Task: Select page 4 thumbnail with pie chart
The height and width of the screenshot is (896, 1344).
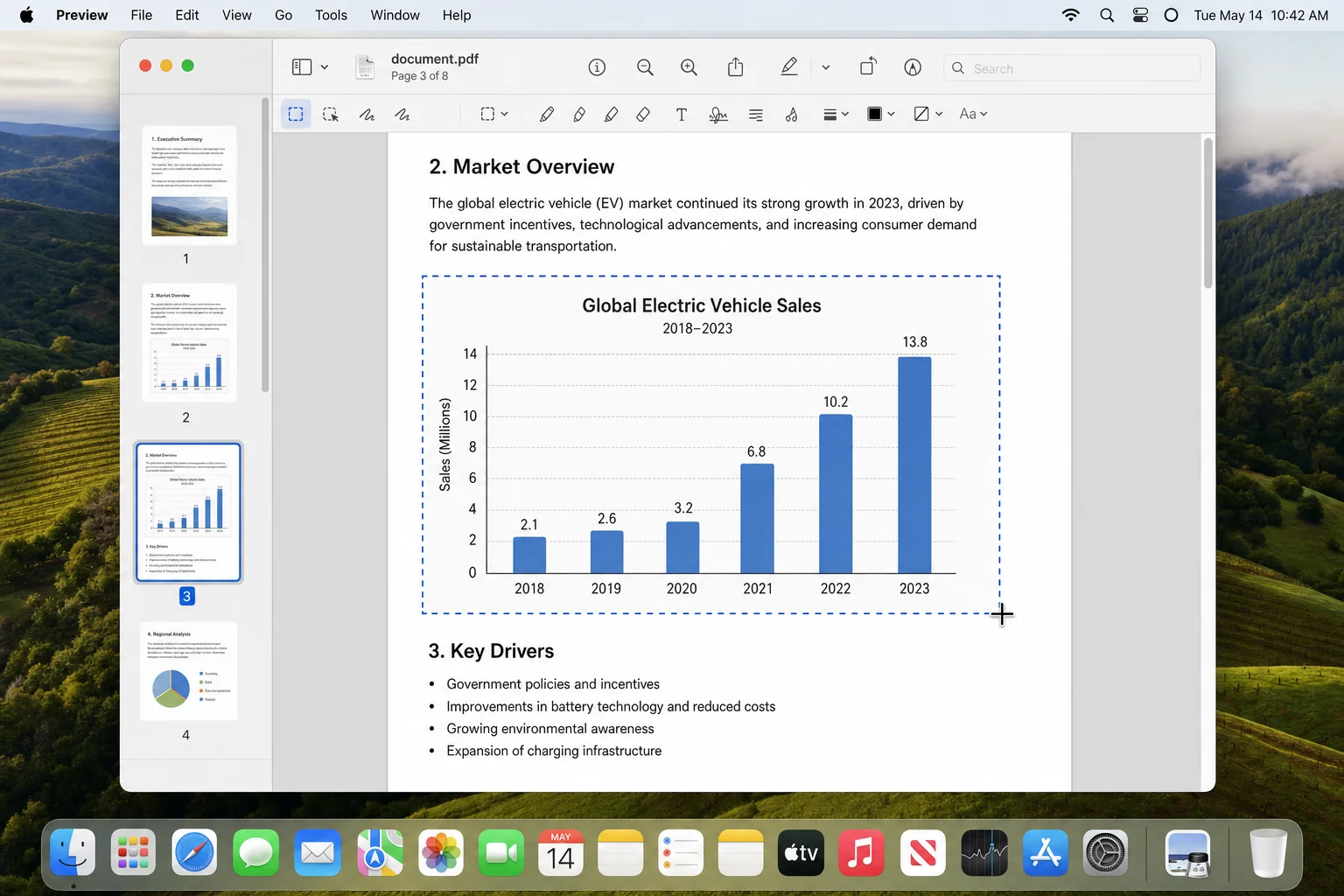Action: point(189,671)
